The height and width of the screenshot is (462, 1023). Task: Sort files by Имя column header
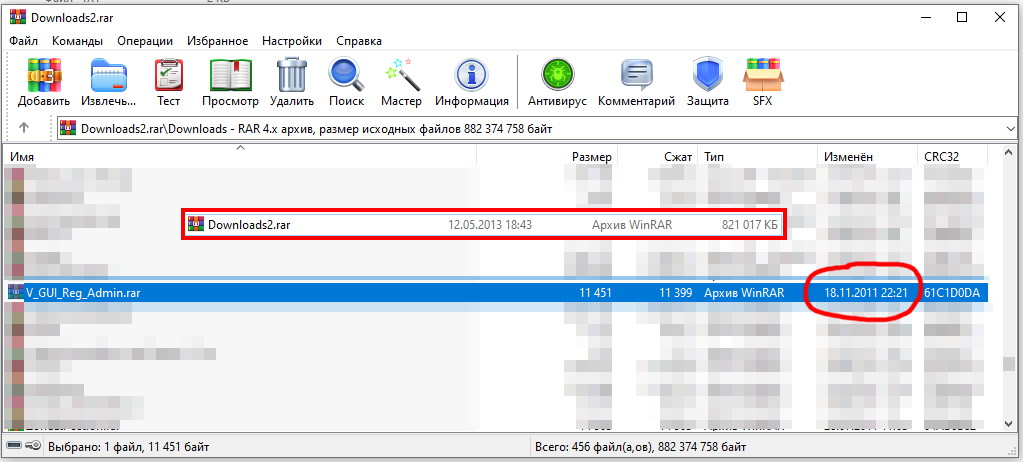coord(240,158)
